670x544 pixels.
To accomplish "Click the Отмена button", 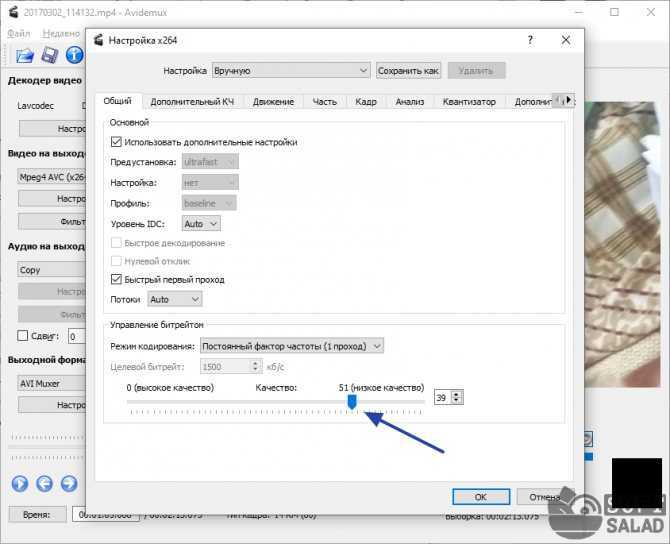I will point(545,497).
